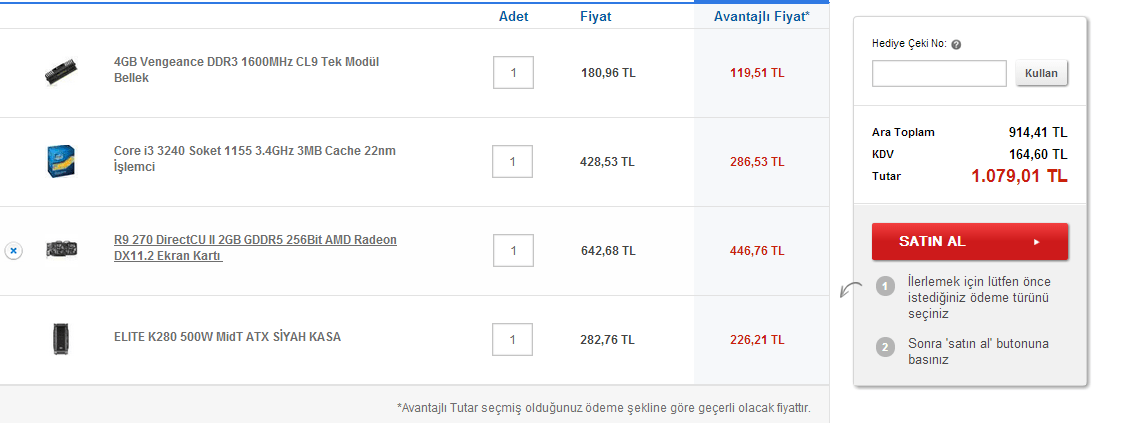The width and height of the screenshot is (1138, 423).
Task: Click the Core i3 3240 processor thumbnail
Action: point(61,161)
